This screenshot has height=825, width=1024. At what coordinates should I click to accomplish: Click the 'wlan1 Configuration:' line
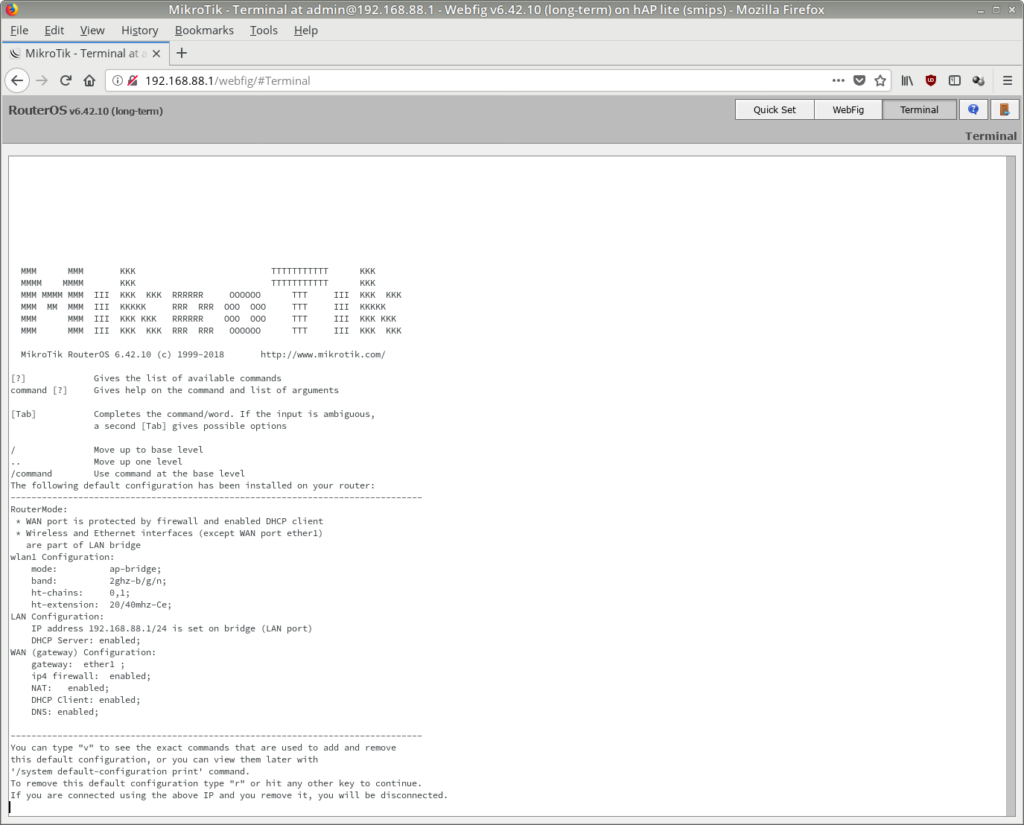[x=62, y=557]
